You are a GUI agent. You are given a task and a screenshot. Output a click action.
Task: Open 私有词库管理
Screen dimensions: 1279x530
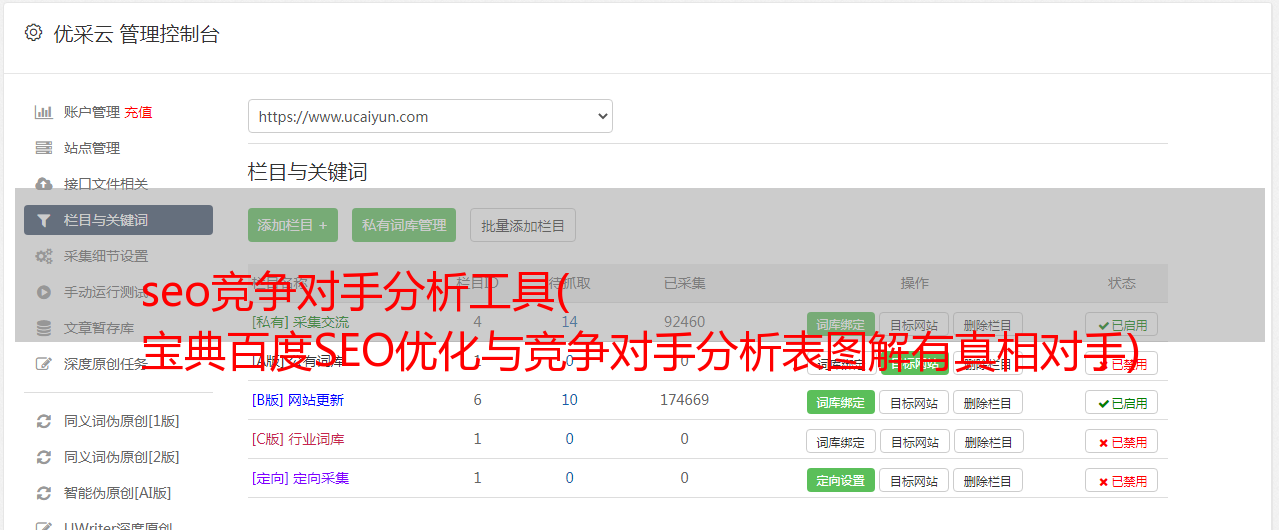tap(404, 225)
